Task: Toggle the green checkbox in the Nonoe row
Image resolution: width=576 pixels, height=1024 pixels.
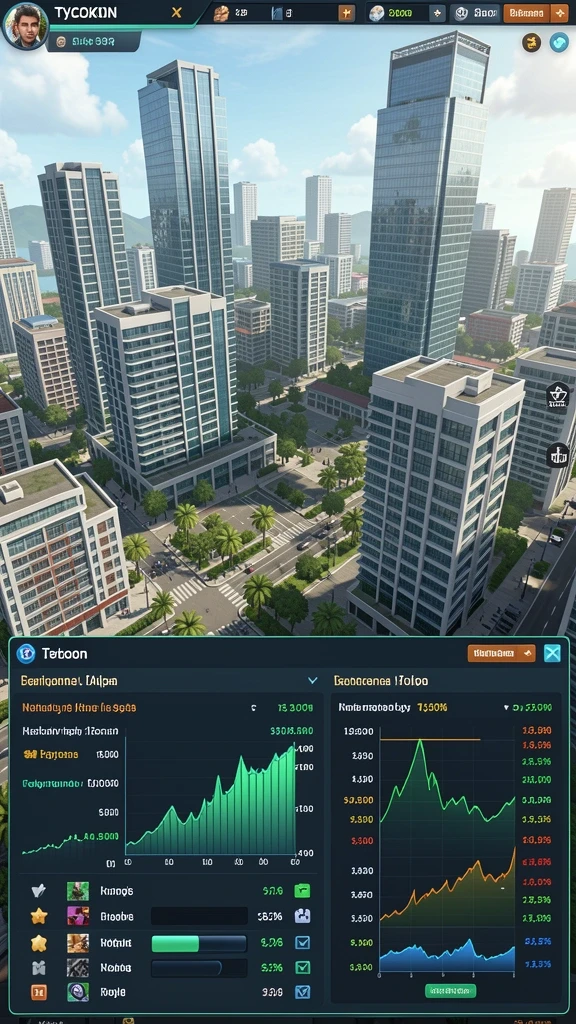Action: tap(302, 967)
